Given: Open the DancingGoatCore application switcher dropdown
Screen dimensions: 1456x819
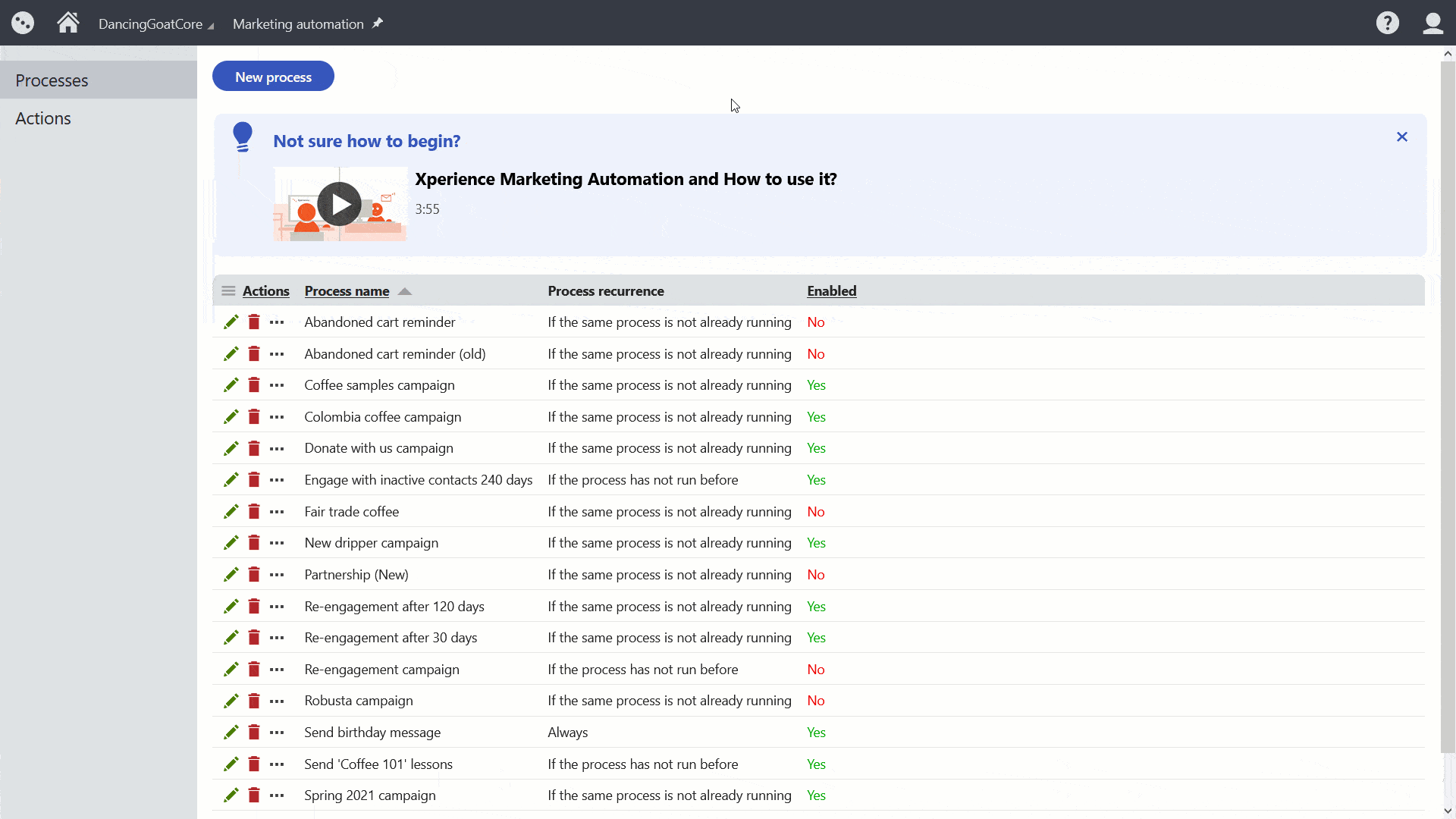Looking at the screenshot, I should tap(156, 24).
